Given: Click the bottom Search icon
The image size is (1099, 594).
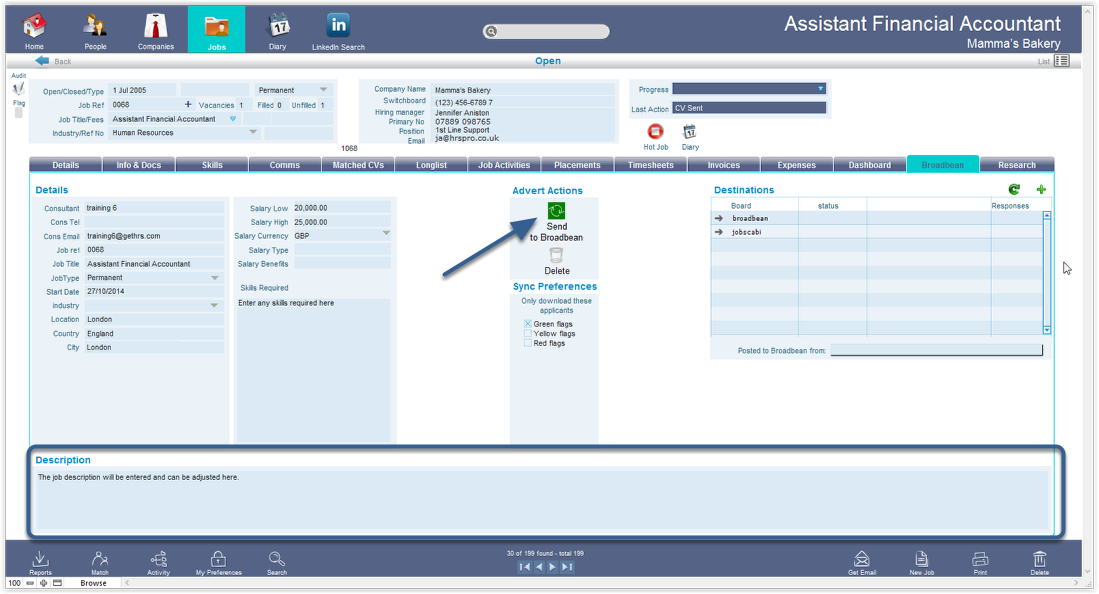Looking at the screenshot, I should coord(277,562).
